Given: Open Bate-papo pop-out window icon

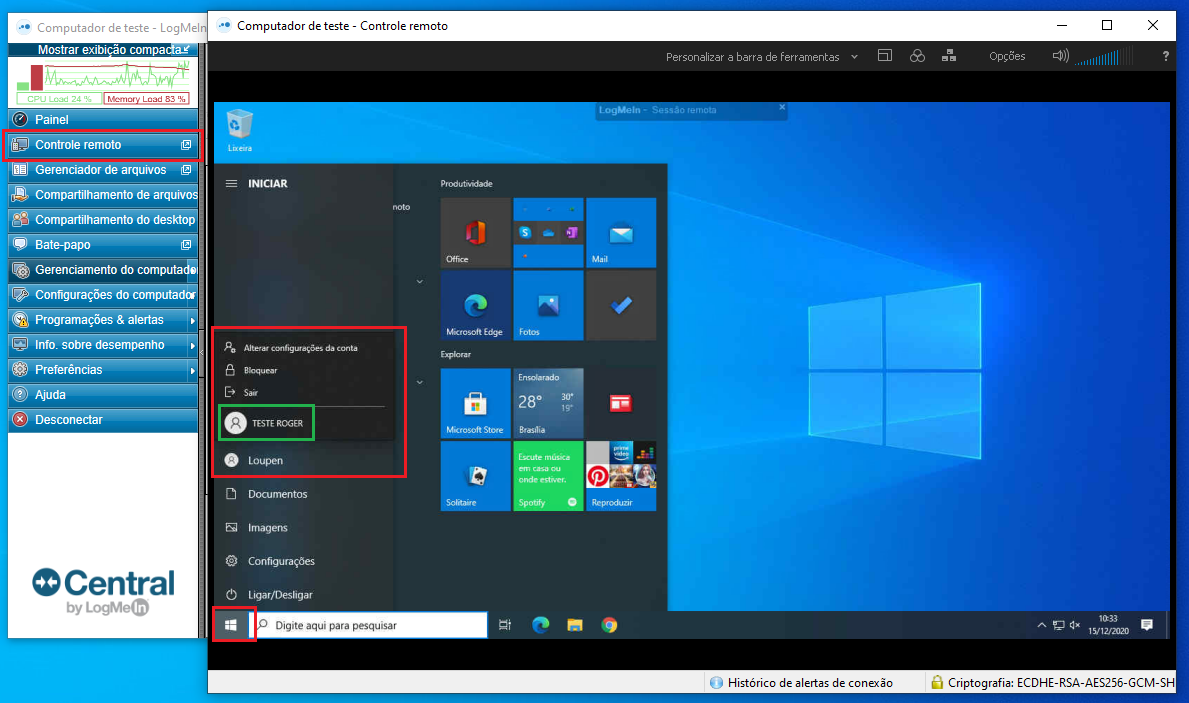Looking at the screenshot, I should coord(186,245).
